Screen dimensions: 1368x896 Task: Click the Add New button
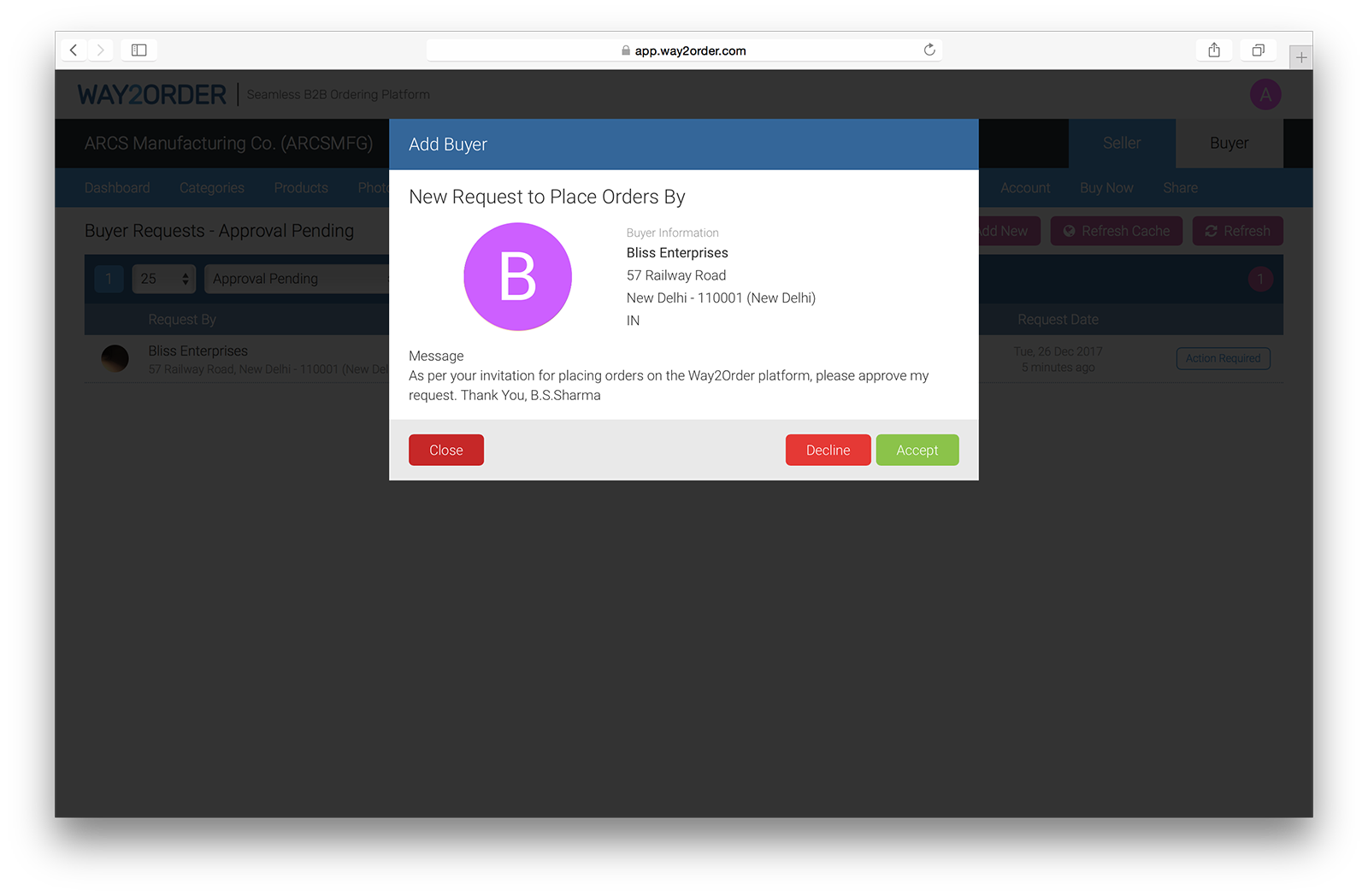point(1009,231)
